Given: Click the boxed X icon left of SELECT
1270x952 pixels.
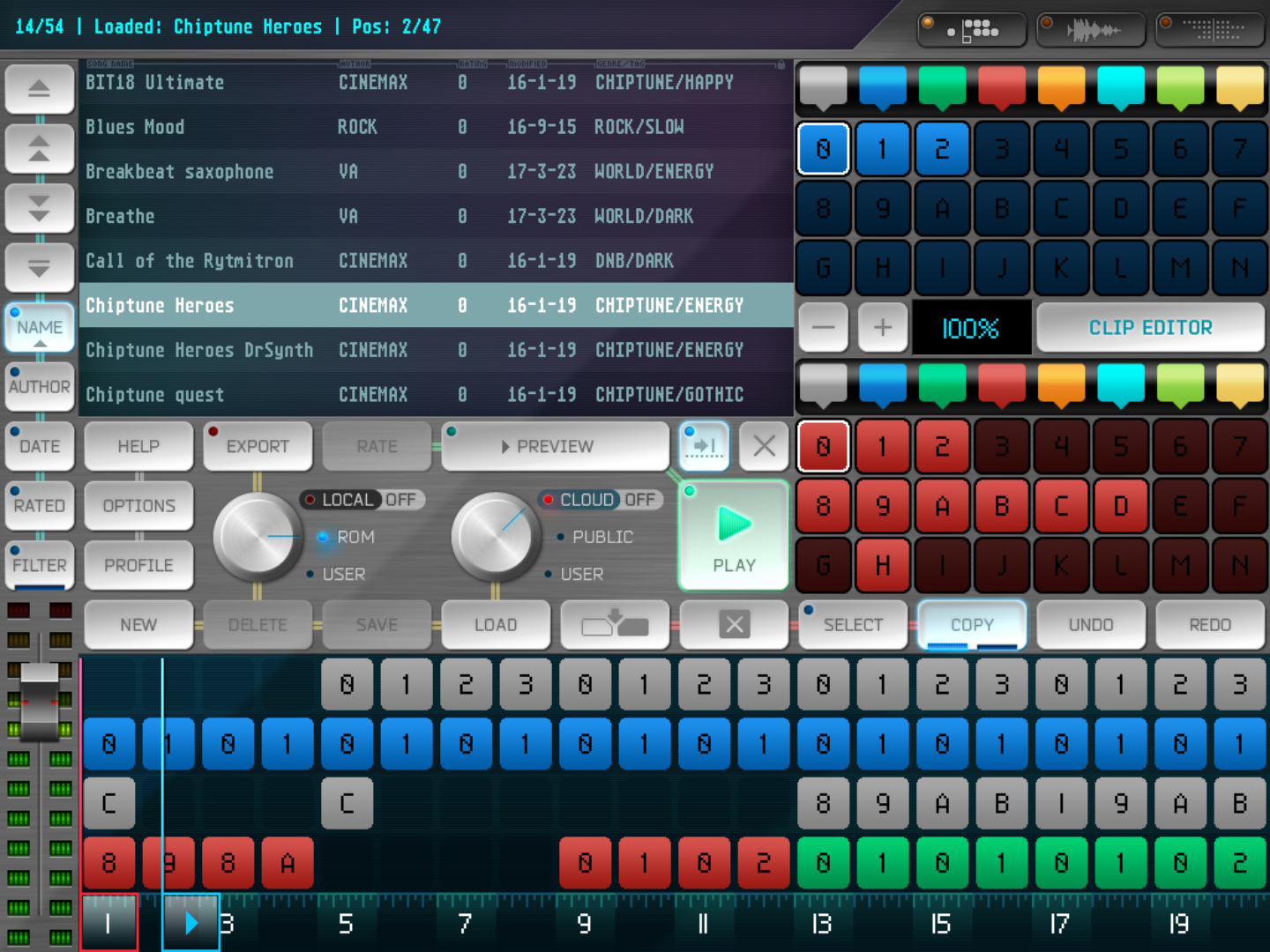Looking at the screenshot, I should [x=734, y=625].
